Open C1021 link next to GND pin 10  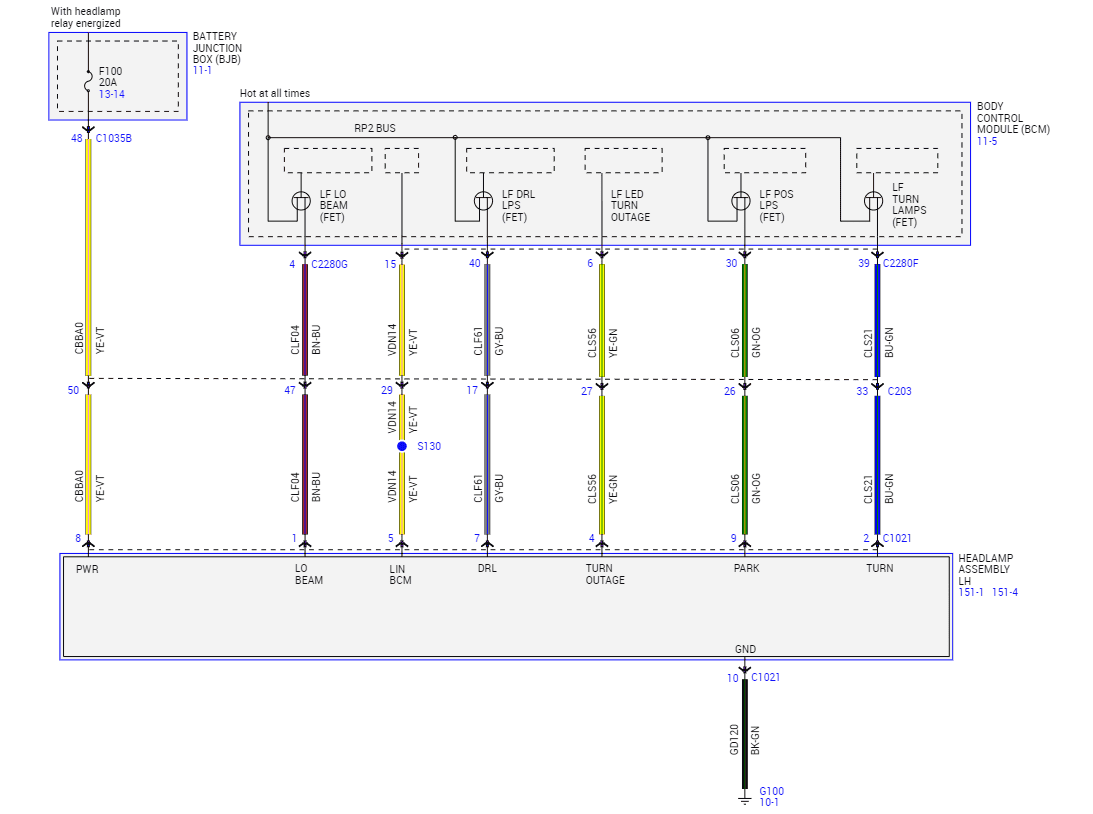765,677
